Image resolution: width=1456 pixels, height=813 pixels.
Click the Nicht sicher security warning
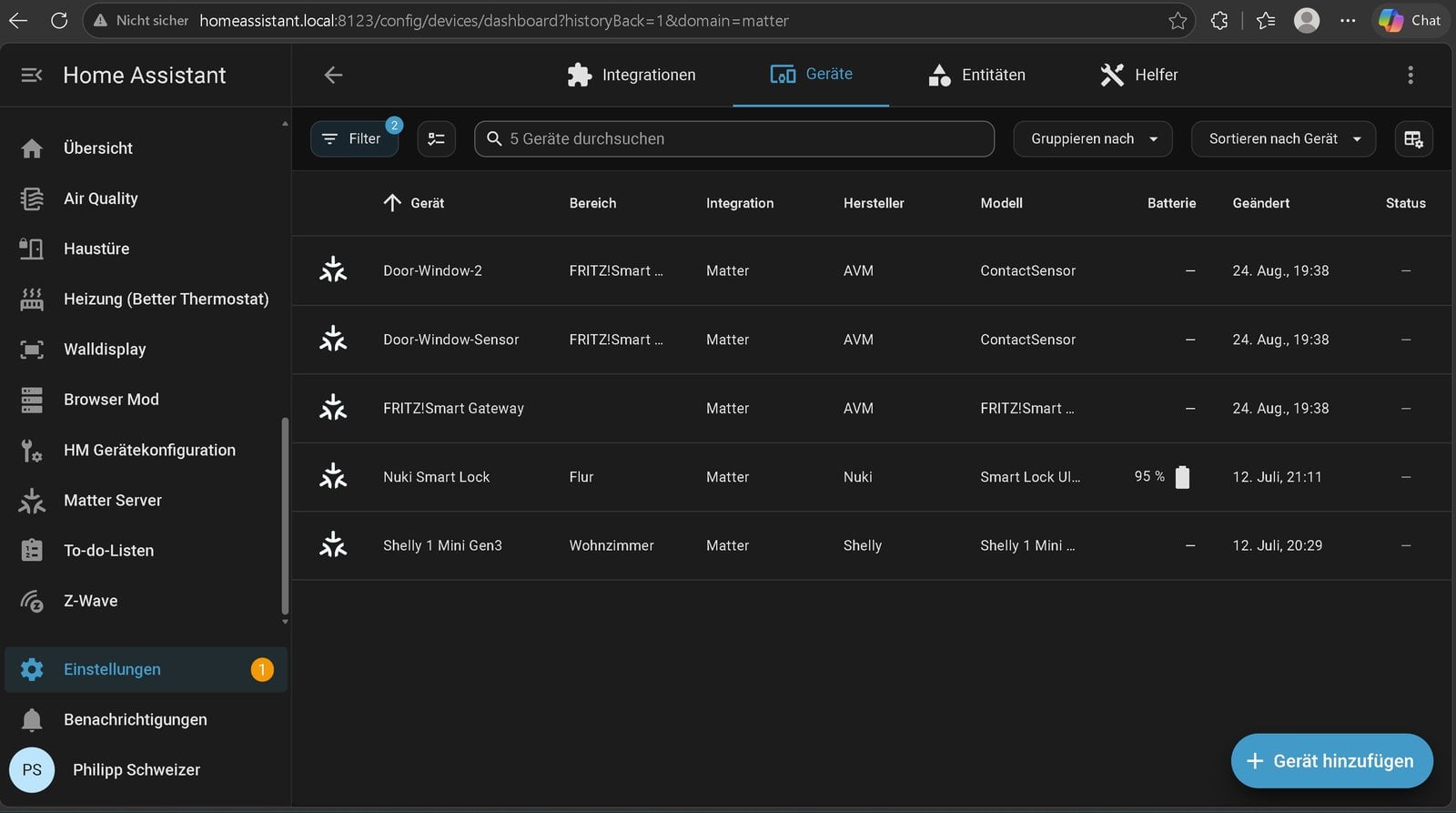[x=141, y=20]
